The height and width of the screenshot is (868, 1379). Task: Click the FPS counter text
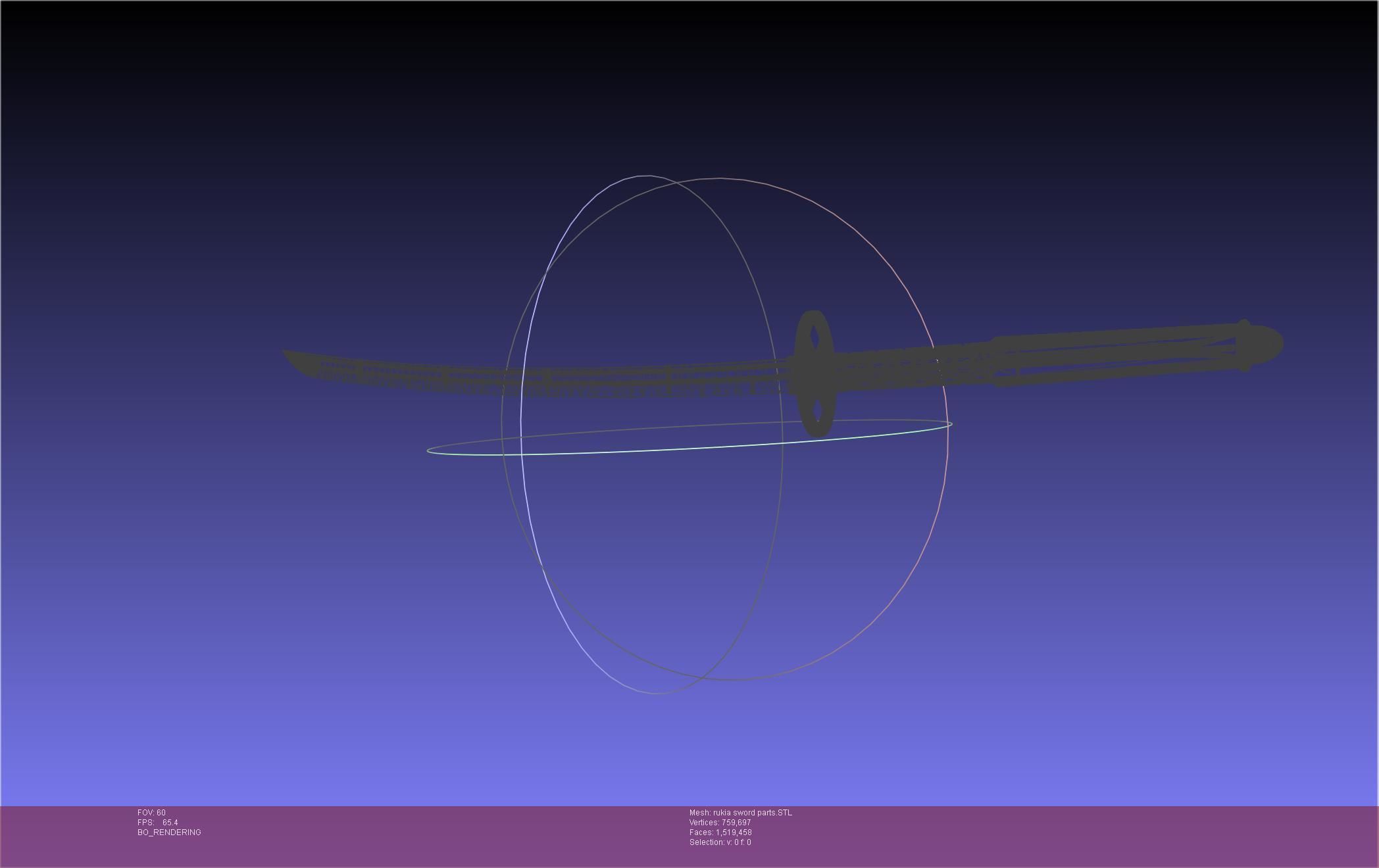tap(158, 823)
